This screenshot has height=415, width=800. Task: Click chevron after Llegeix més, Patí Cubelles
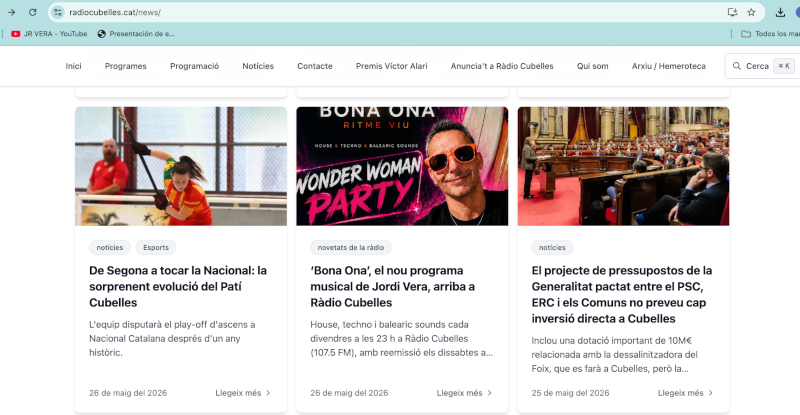pyautogui.click(x=268, y=393)
